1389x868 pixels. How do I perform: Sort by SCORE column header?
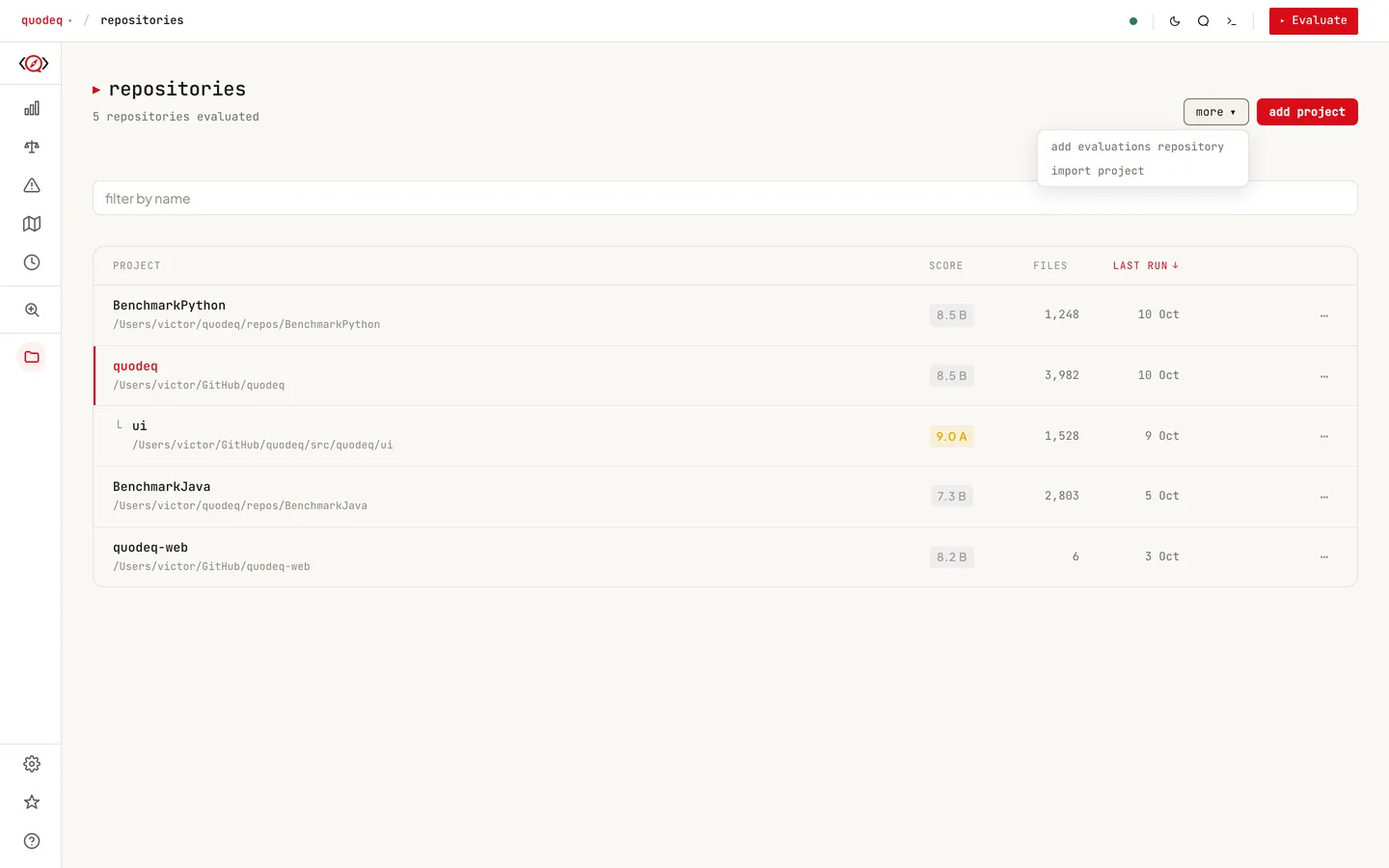[945, 265]
